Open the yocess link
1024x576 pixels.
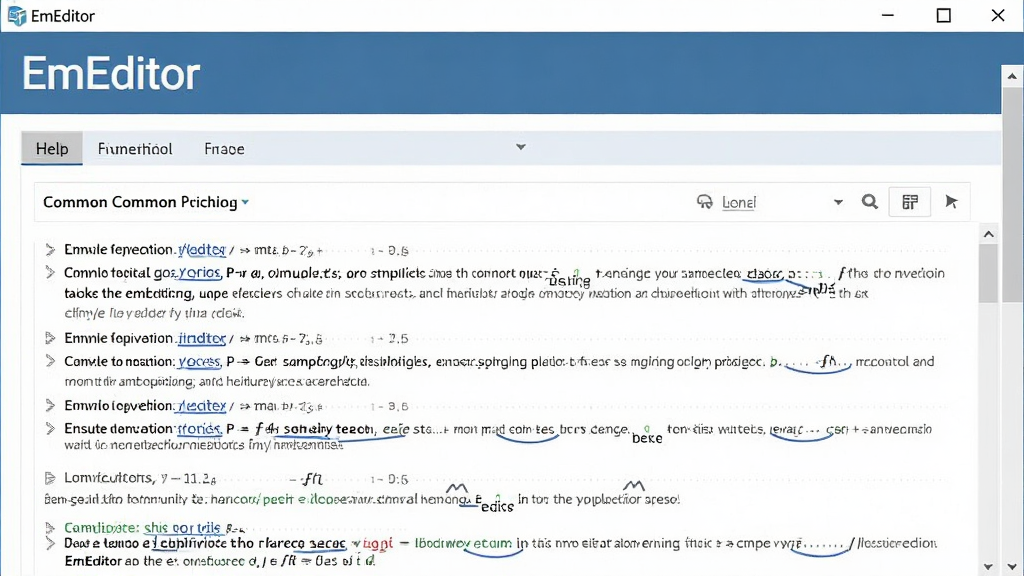click(x=199, y=362)
